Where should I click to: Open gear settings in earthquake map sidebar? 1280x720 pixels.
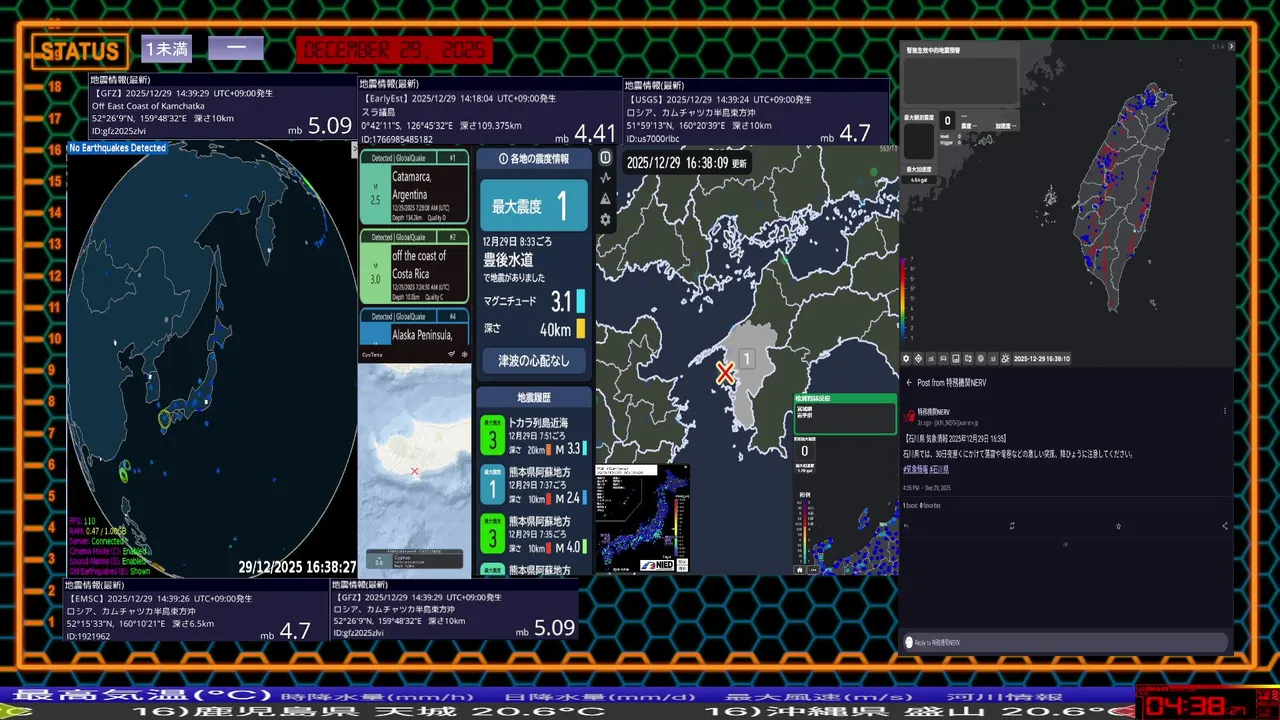click(605, 220)
